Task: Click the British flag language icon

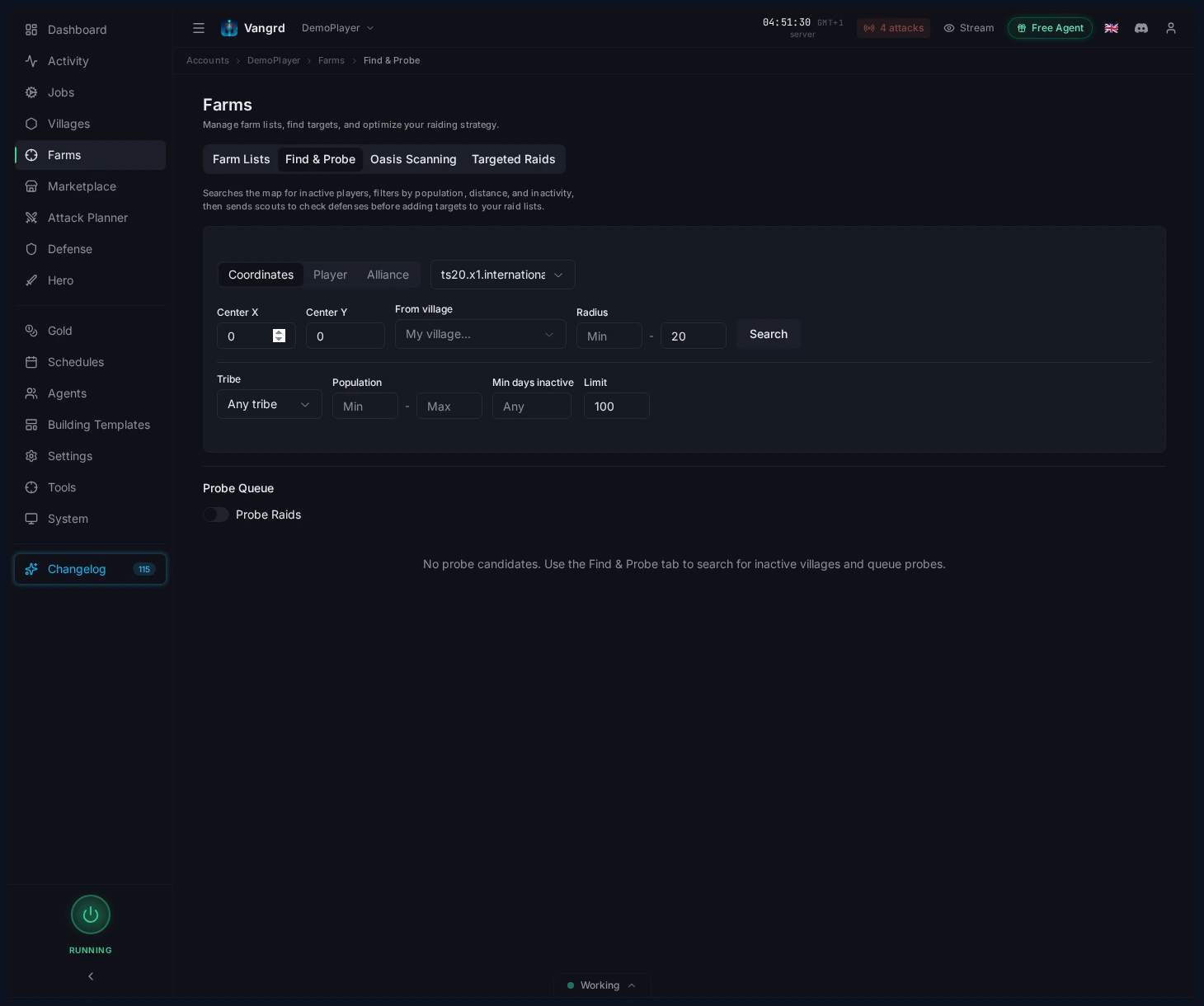Action: click(1112, 28)
